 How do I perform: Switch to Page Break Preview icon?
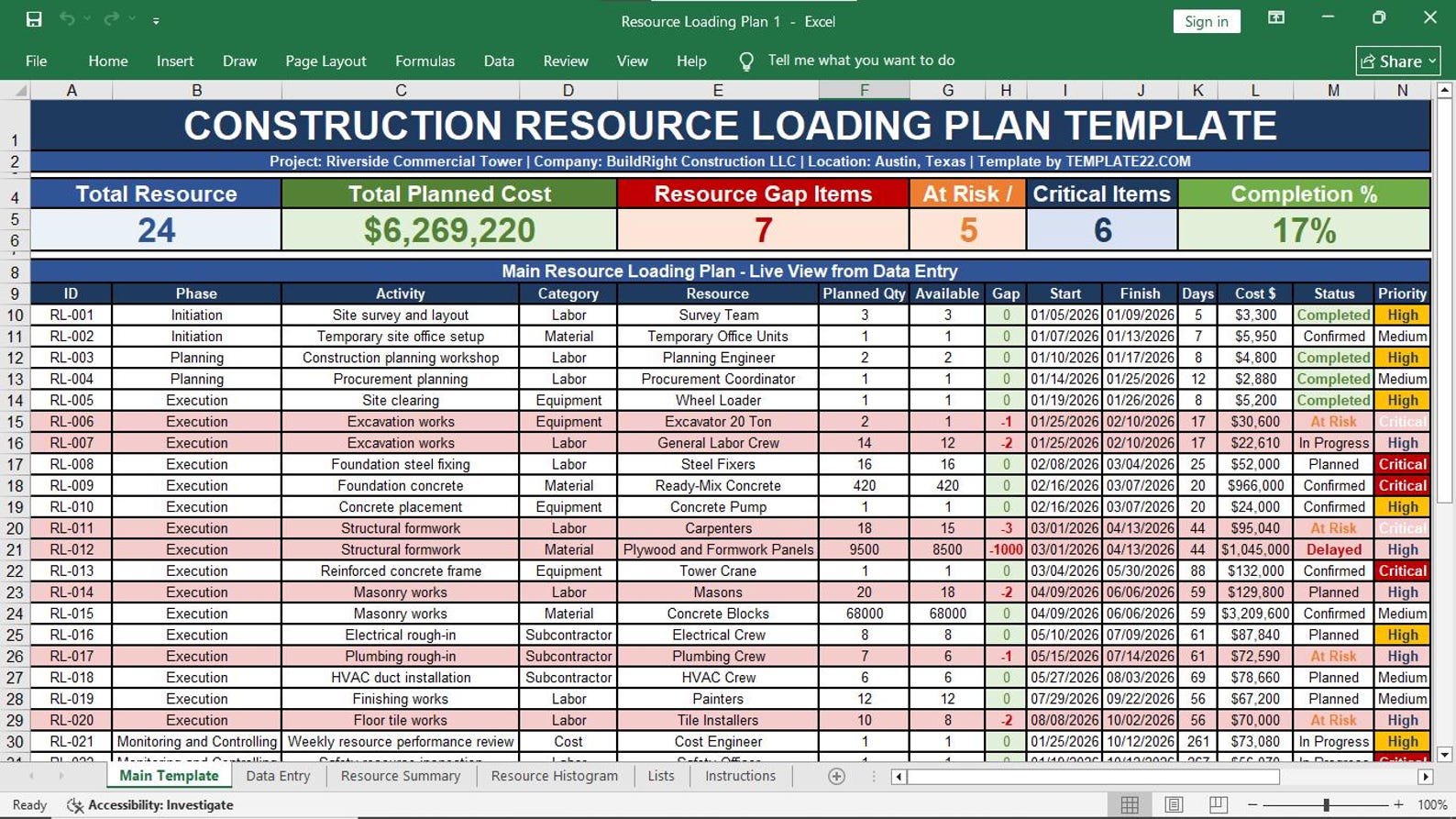coord(1218,804)
